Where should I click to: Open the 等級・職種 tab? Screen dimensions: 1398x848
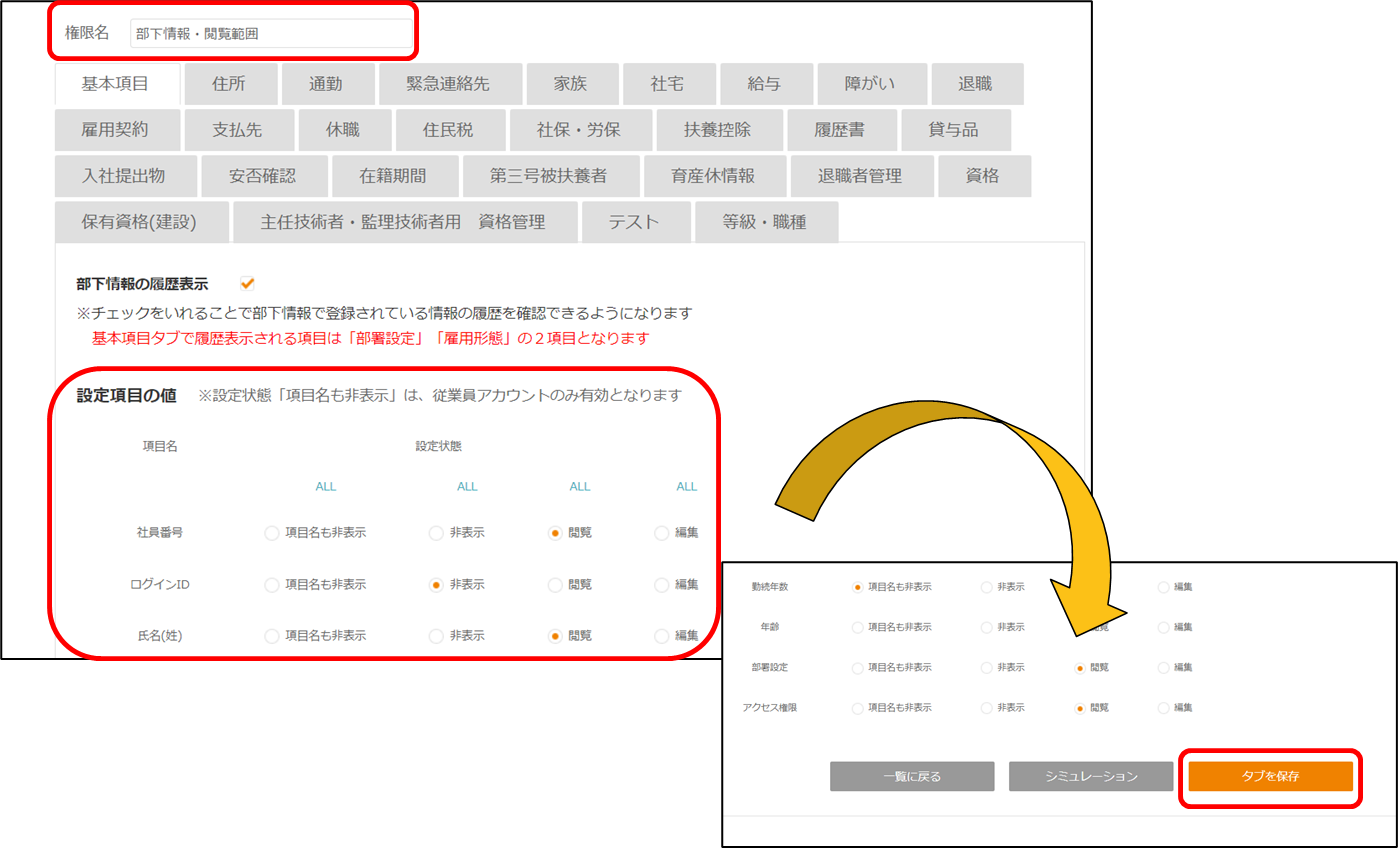pyautogui.click(x=765, y=222)
